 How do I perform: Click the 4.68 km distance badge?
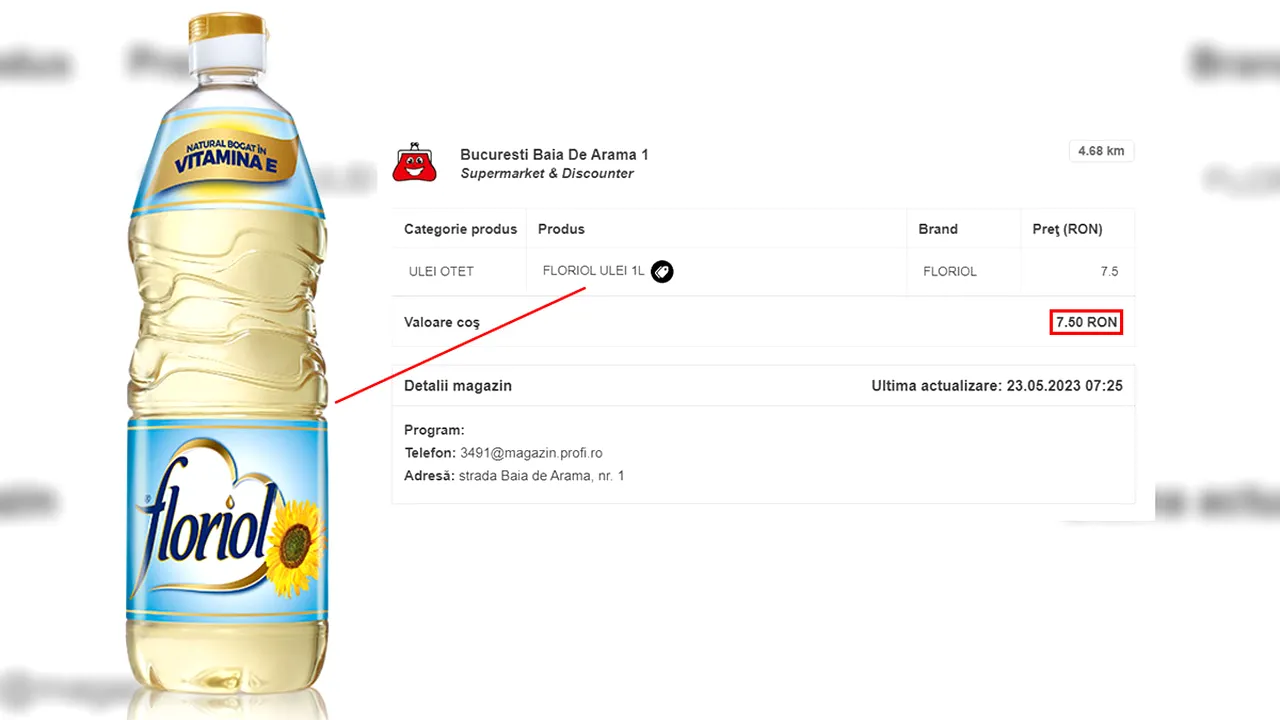(1101, 151)
